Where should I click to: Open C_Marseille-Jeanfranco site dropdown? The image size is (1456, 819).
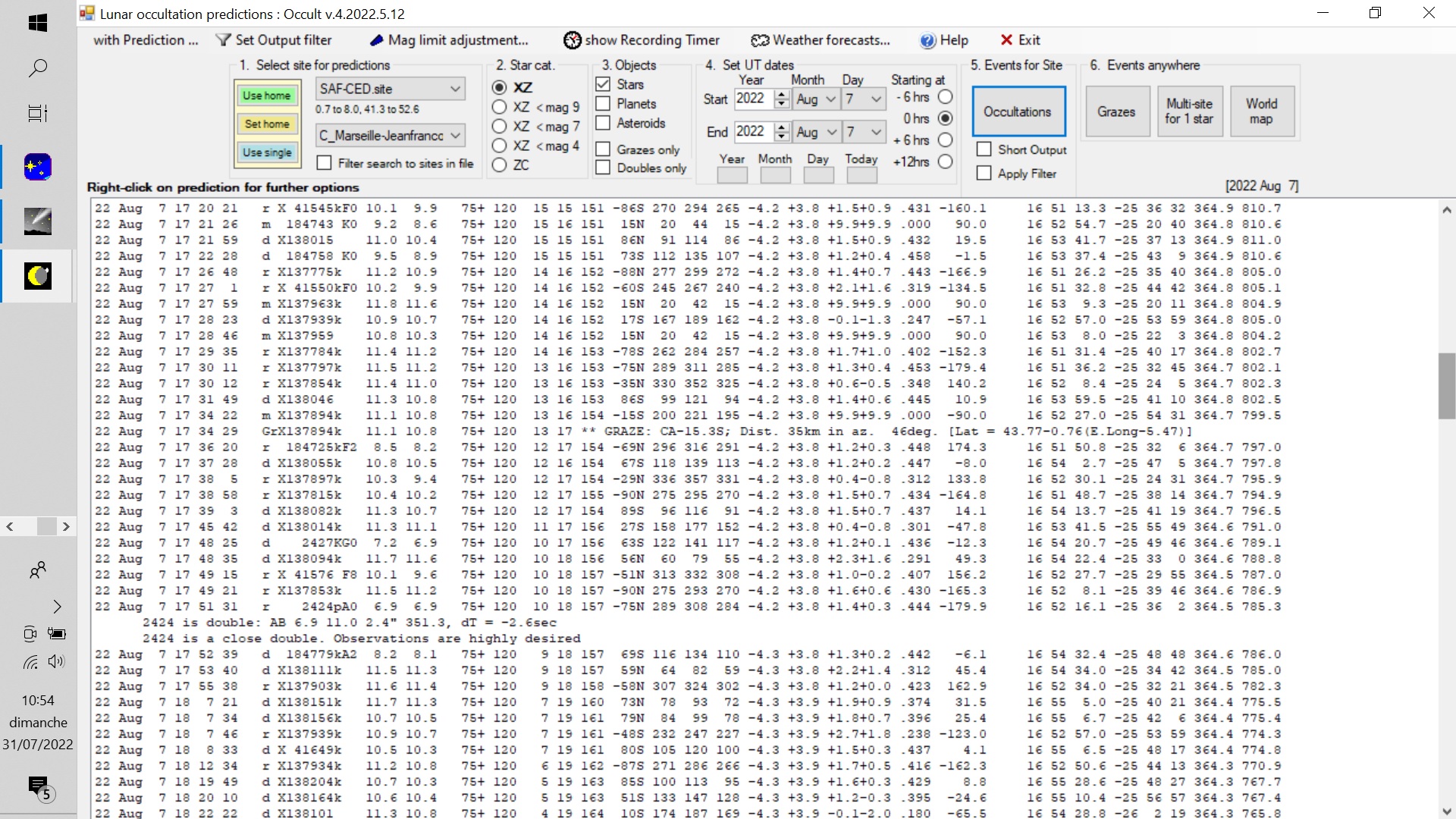[x=455, y=136]
